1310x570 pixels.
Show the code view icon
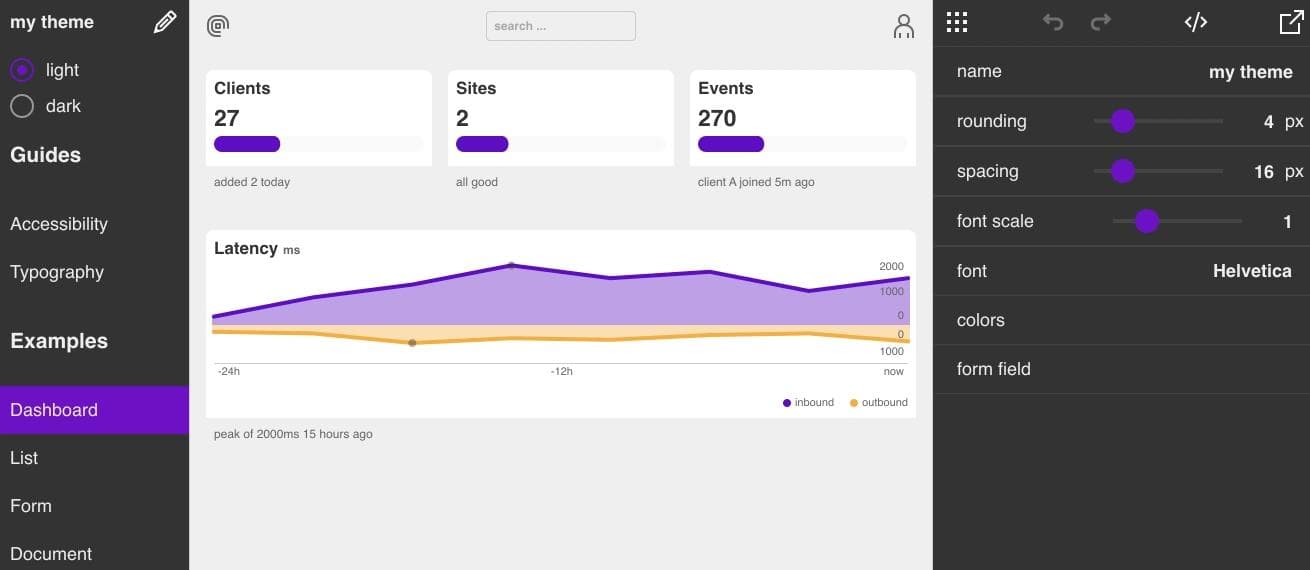click(x=1195, y=23)
